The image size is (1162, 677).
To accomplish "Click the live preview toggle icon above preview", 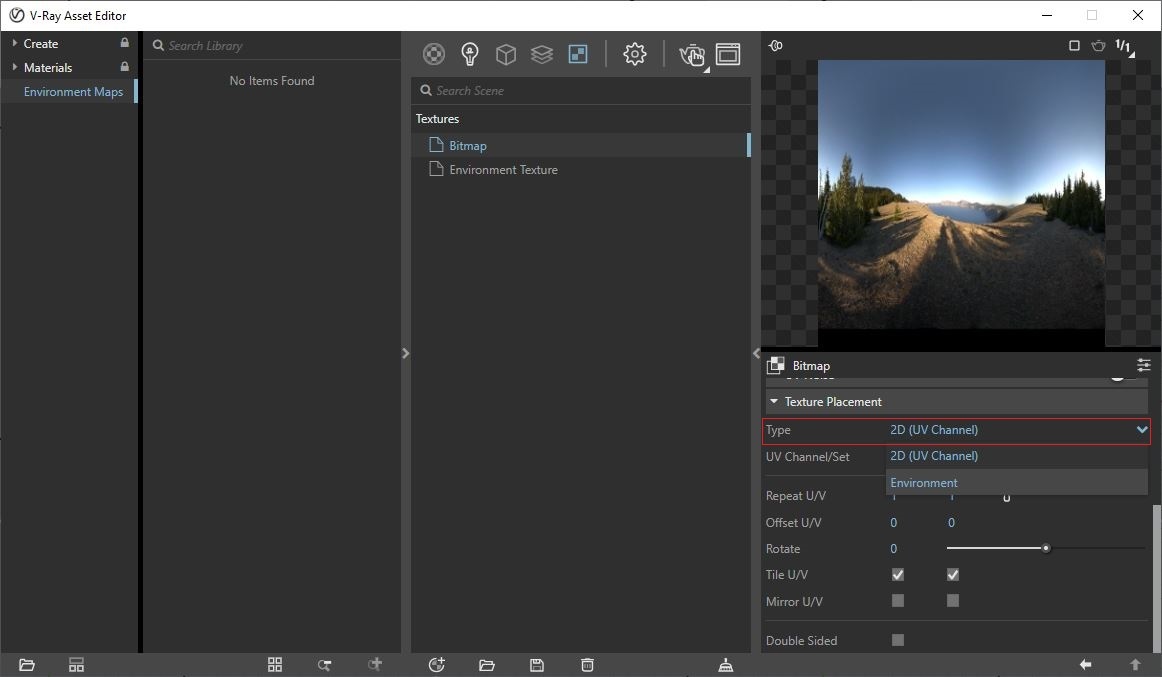I will (776, 46).
